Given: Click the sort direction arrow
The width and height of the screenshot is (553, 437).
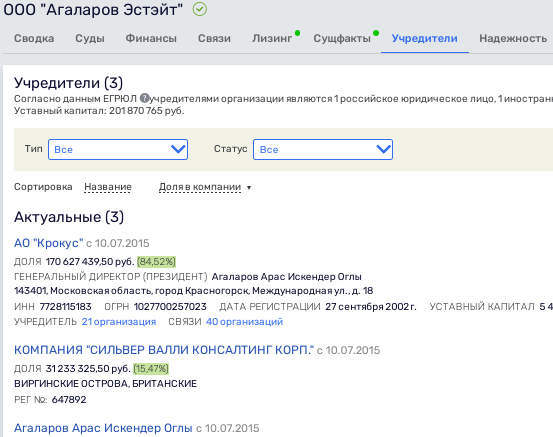Looking at the screenshot, I should (x=249, y=187).
